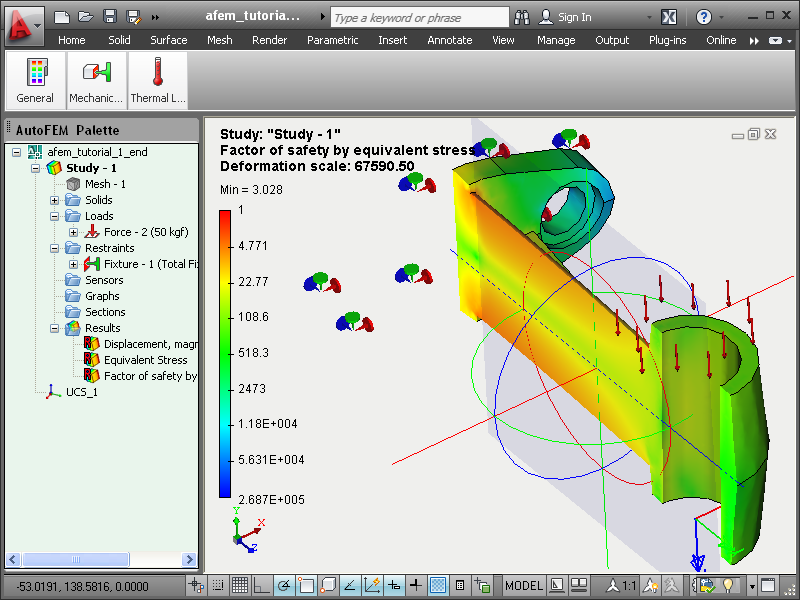
Task: Select the Sensors folder
Action: click(x=104, y=280)
